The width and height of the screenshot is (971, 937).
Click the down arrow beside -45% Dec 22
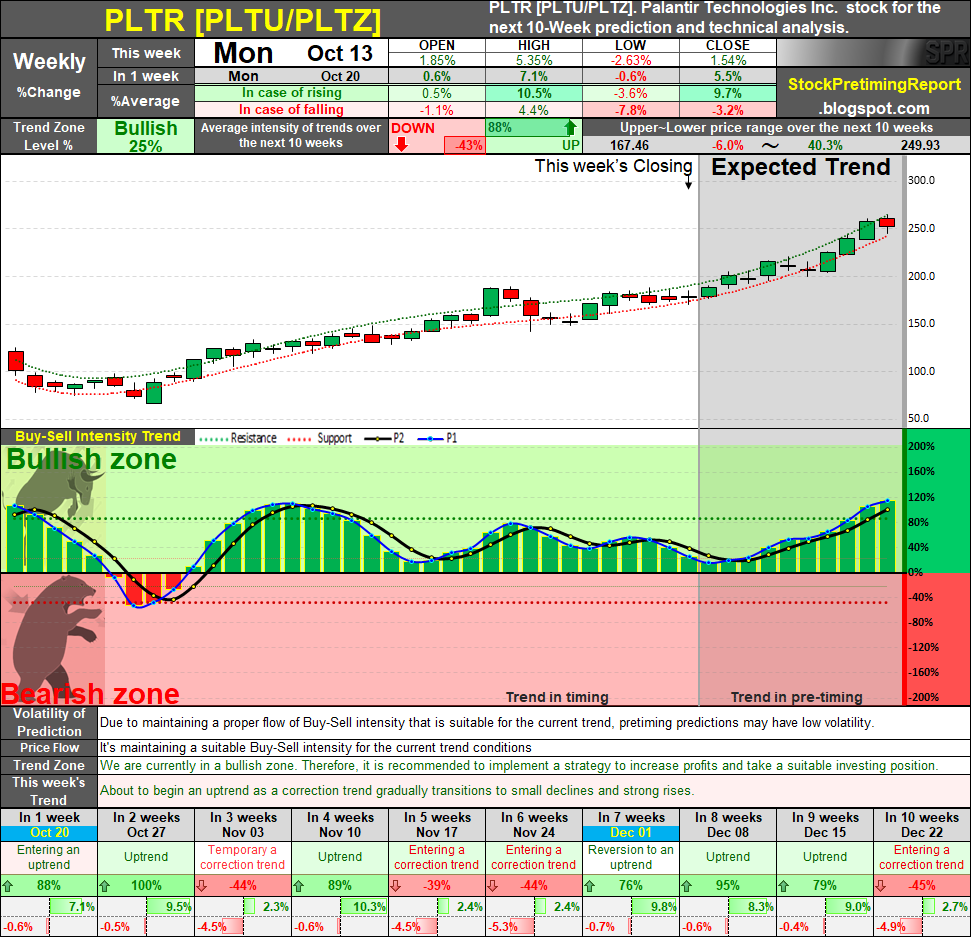tap(881, 886)
